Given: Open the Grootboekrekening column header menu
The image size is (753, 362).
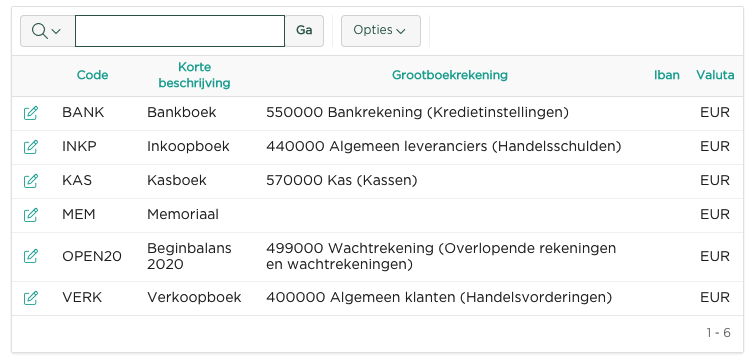Looking at the screenshot, I should click(x=450, y=75).
